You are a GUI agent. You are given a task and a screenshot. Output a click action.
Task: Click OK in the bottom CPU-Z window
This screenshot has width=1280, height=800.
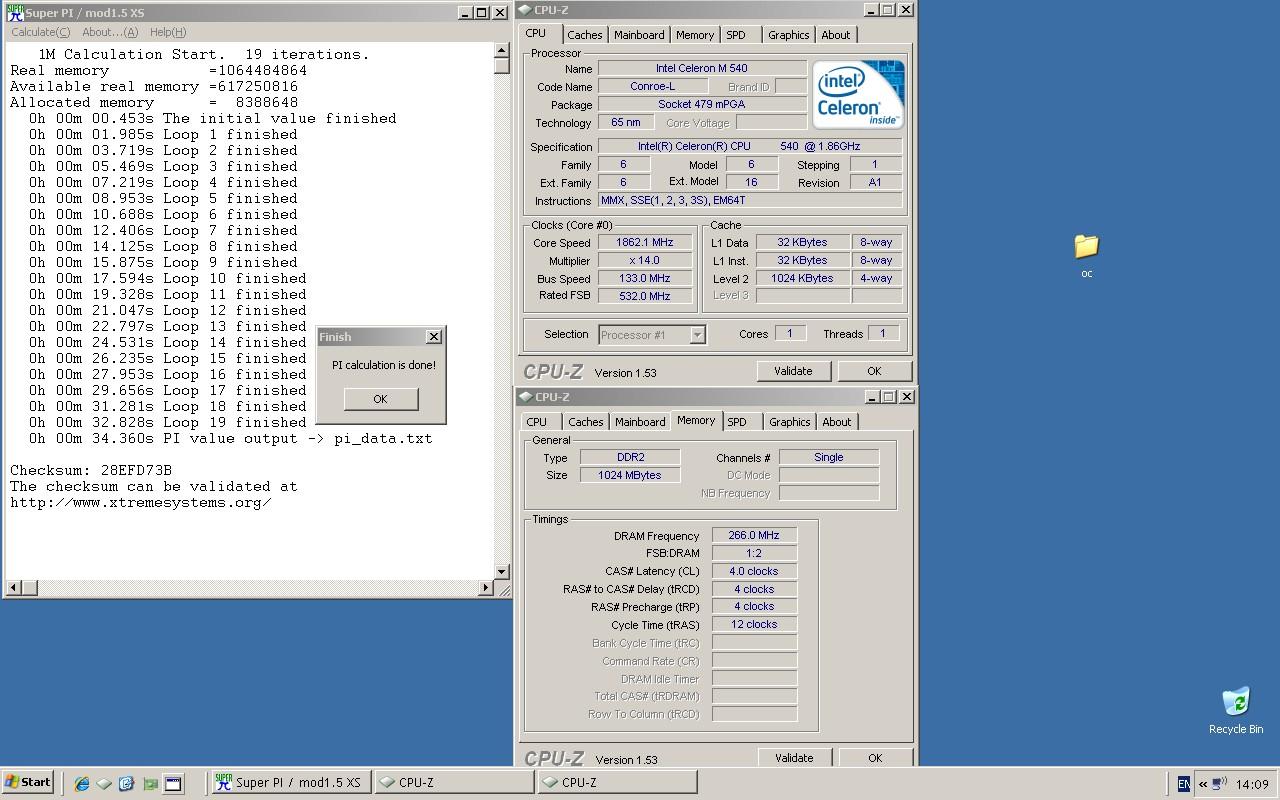coord(875,758)
